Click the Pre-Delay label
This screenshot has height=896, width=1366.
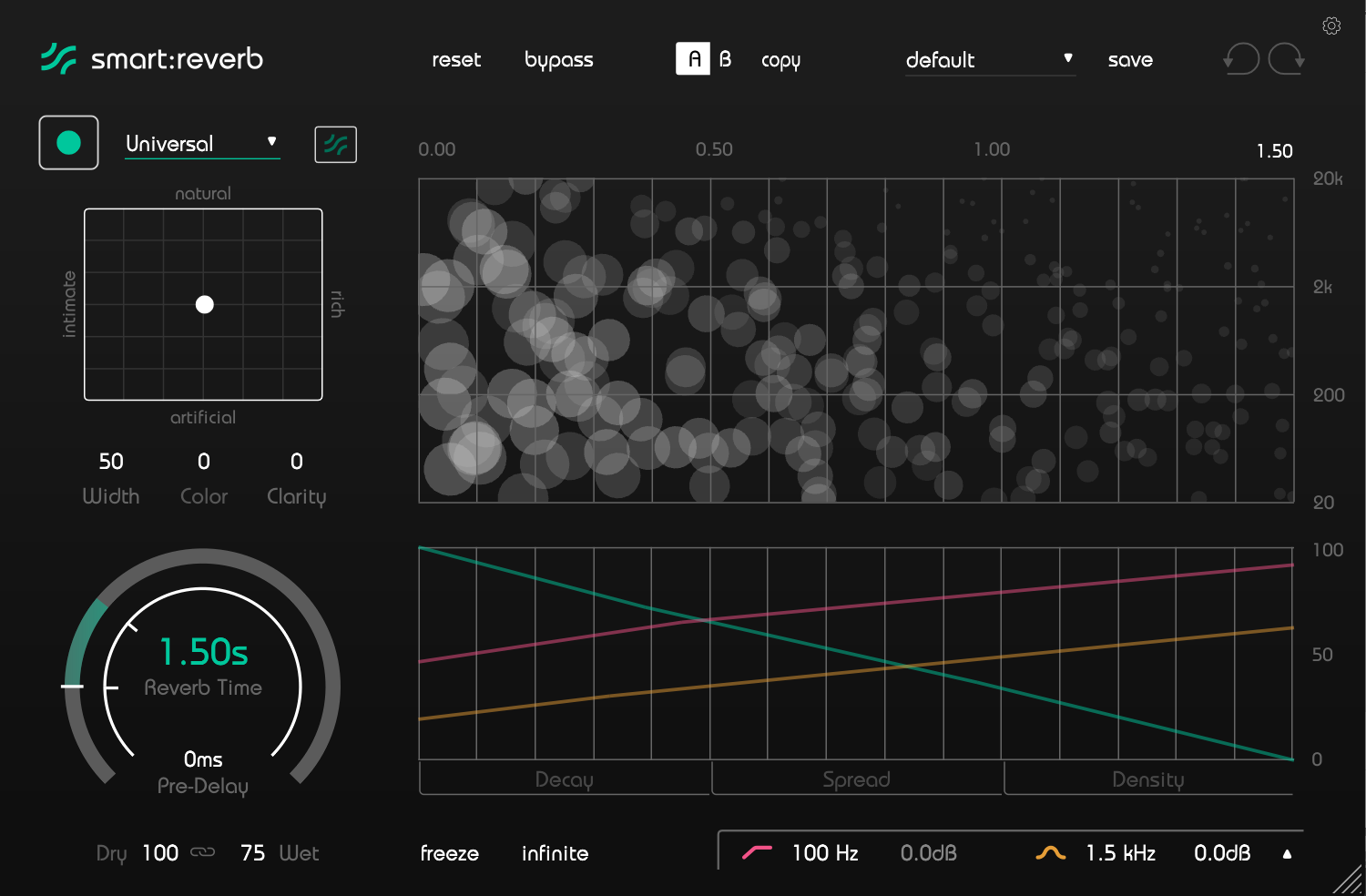point(203,787)
